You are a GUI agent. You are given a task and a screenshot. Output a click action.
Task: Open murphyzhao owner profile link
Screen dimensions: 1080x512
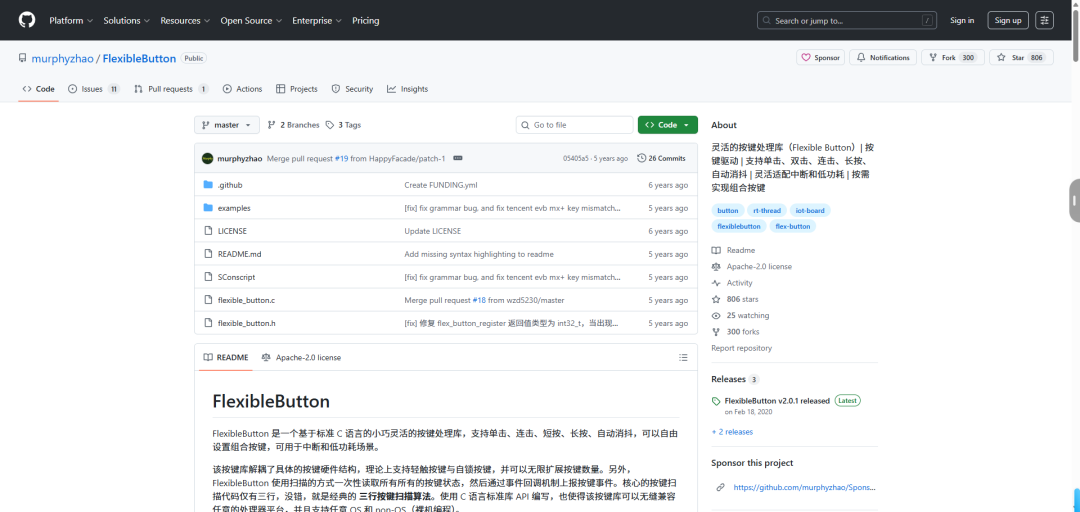(63, 59)
